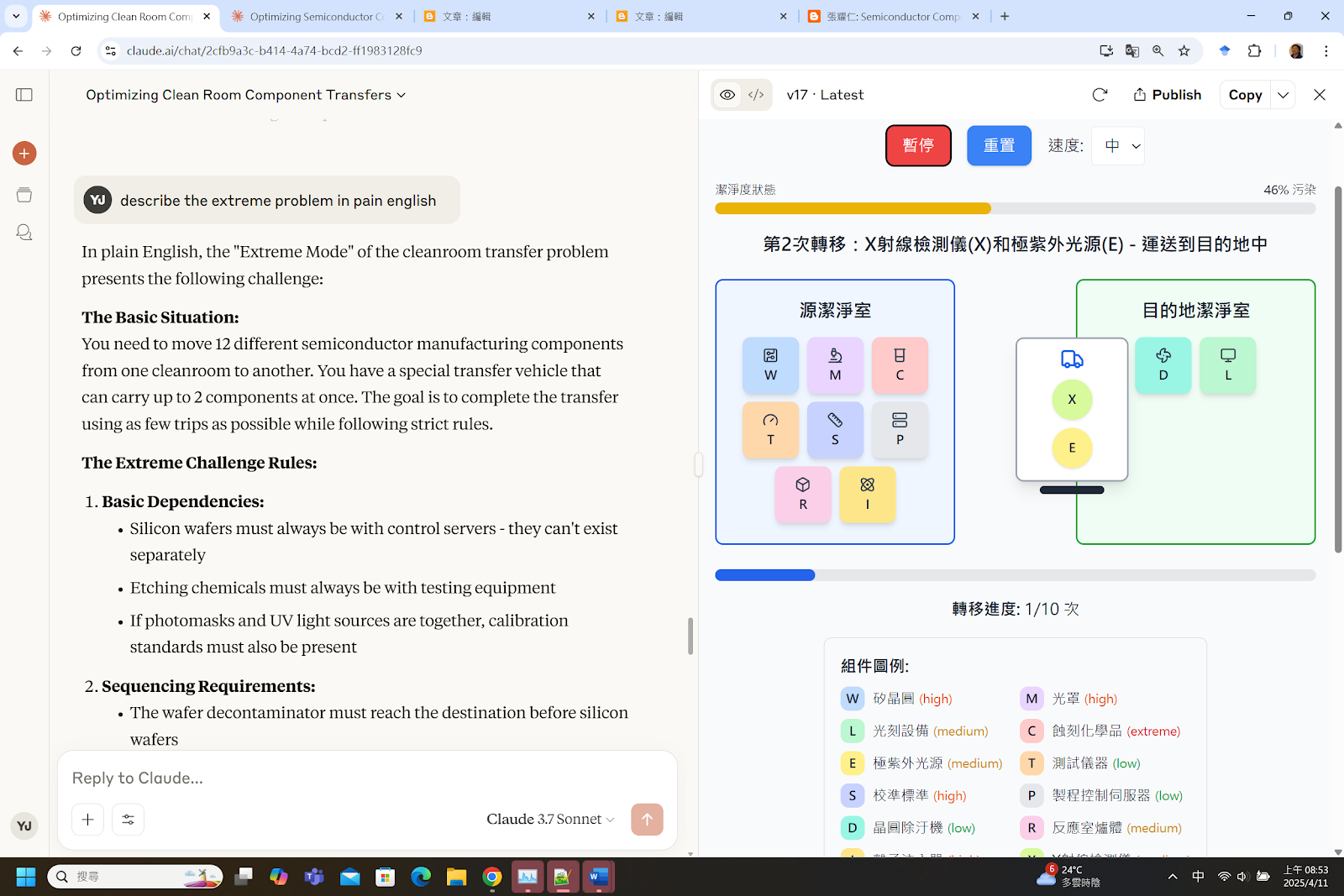Open the composer tools settings icon
The width and height of the screenshot is (1344, 896).
[x=128, y=820]
